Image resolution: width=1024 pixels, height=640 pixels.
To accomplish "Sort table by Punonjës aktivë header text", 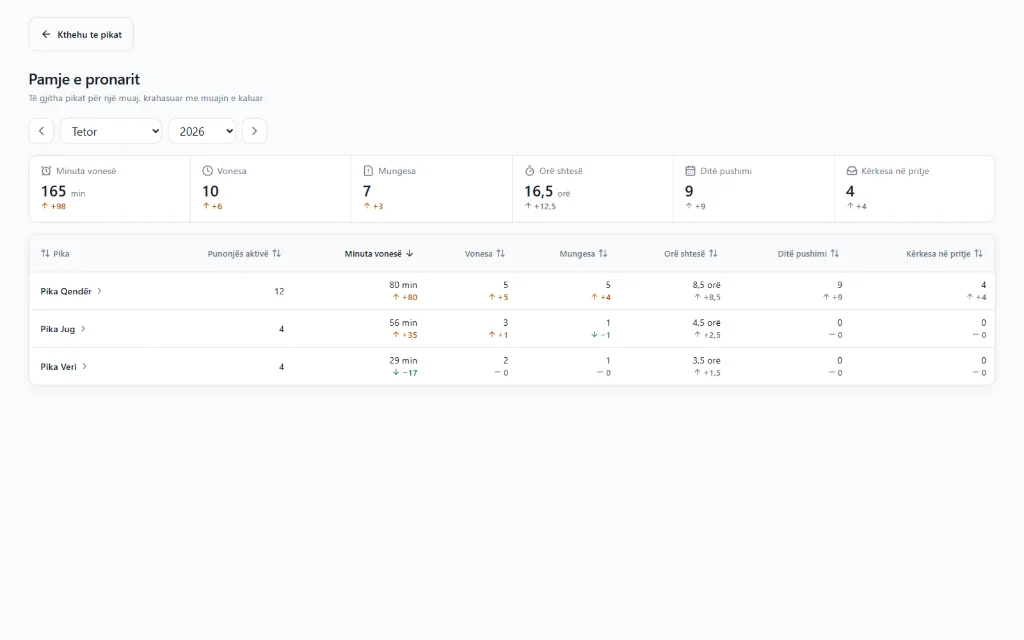I will [x=238, y=253].
